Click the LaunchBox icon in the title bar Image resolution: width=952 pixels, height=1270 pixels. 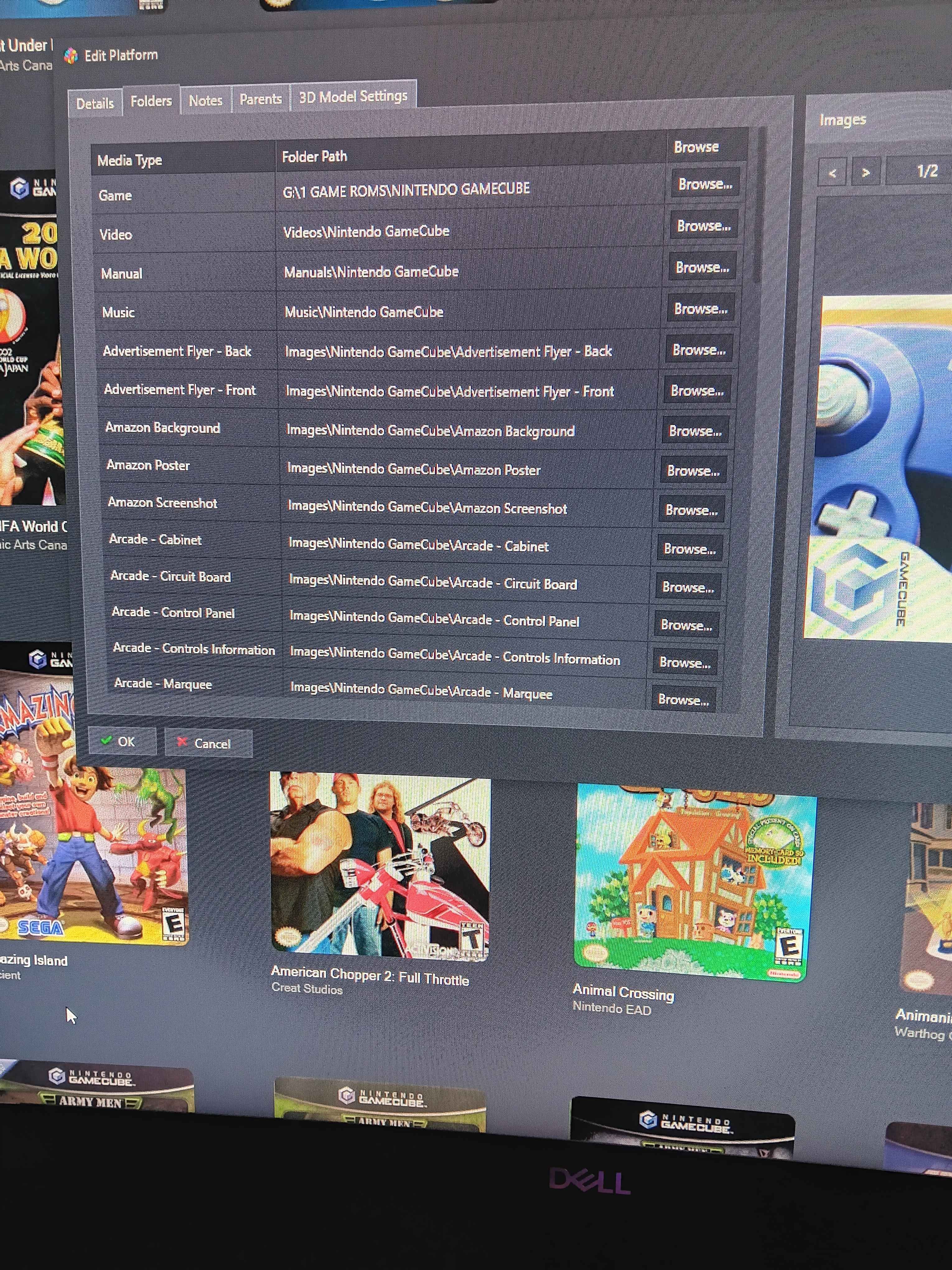(71, 56)
